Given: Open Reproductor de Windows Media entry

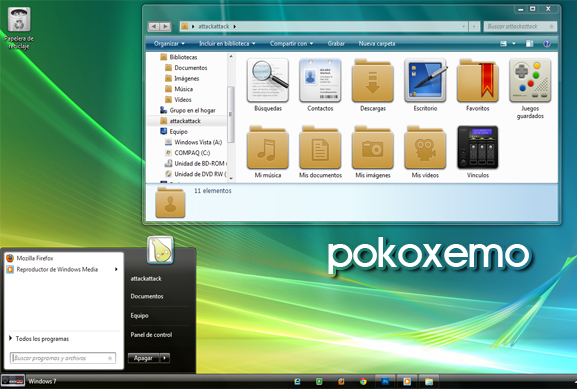Looking at the screenshot, I should click(57, 269).
